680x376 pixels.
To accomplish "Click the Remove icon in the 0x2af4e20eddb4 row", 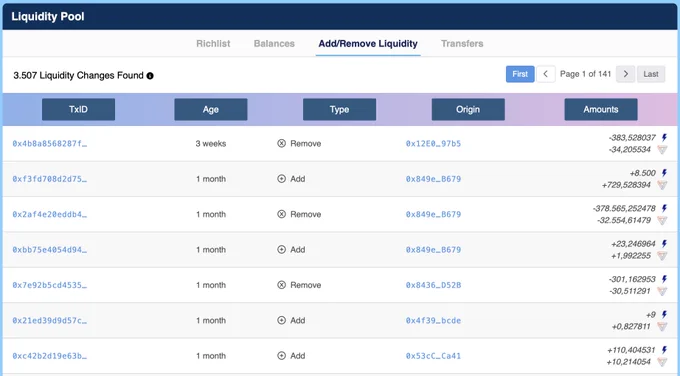I will pyautogui.click(x=281, y=214).
